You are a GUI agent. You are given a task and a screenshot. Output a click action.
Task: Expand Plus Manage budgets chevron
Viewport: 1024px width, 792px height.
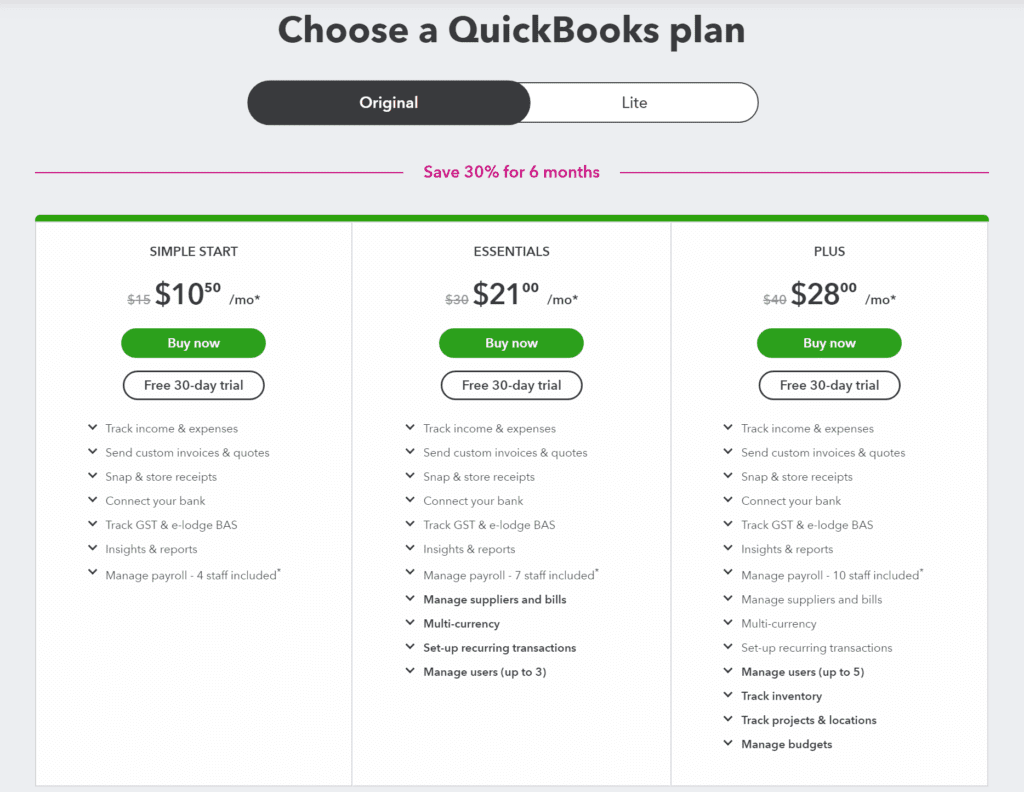[x=728, y=744]
